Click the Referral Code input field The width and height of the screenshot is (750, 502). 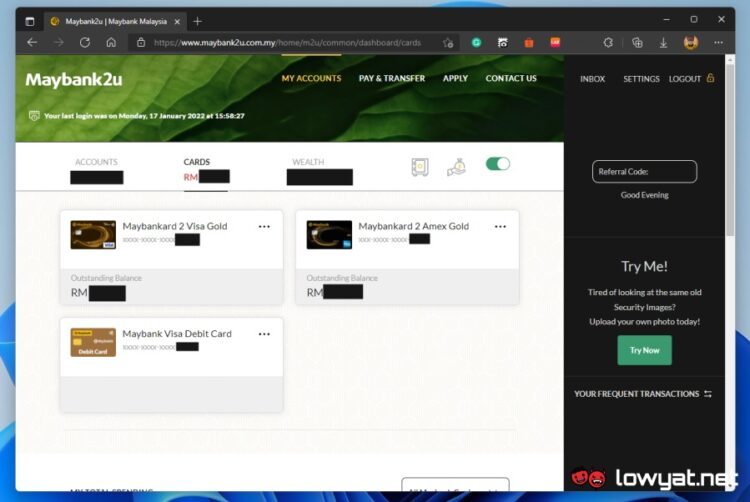[x=643, y=172]
